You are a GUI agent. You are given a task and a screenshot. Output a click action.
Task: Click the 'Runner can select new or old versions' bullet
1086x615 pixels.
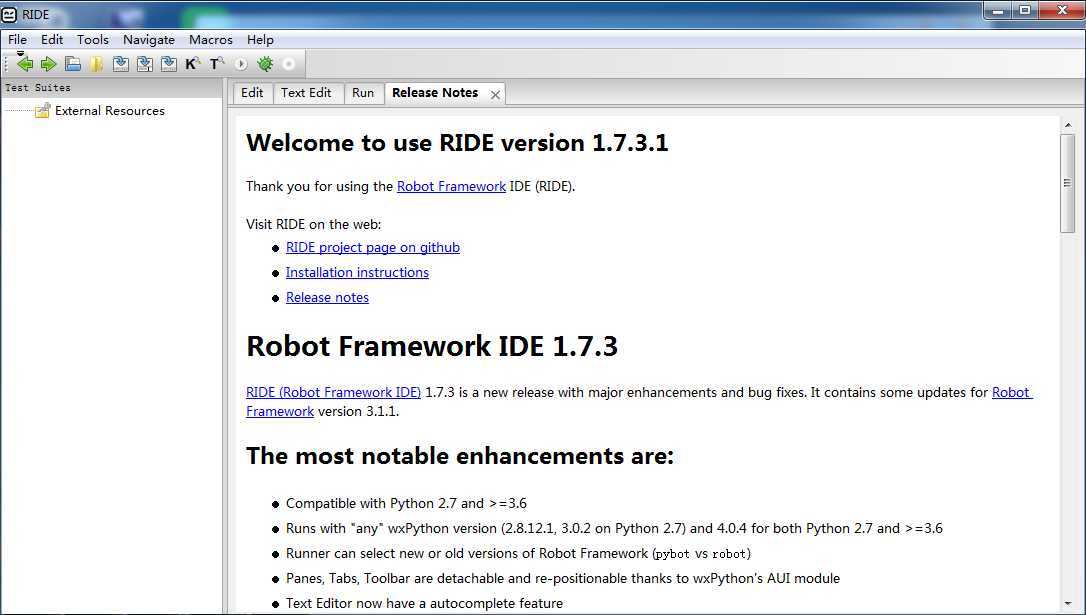(519, 553)
